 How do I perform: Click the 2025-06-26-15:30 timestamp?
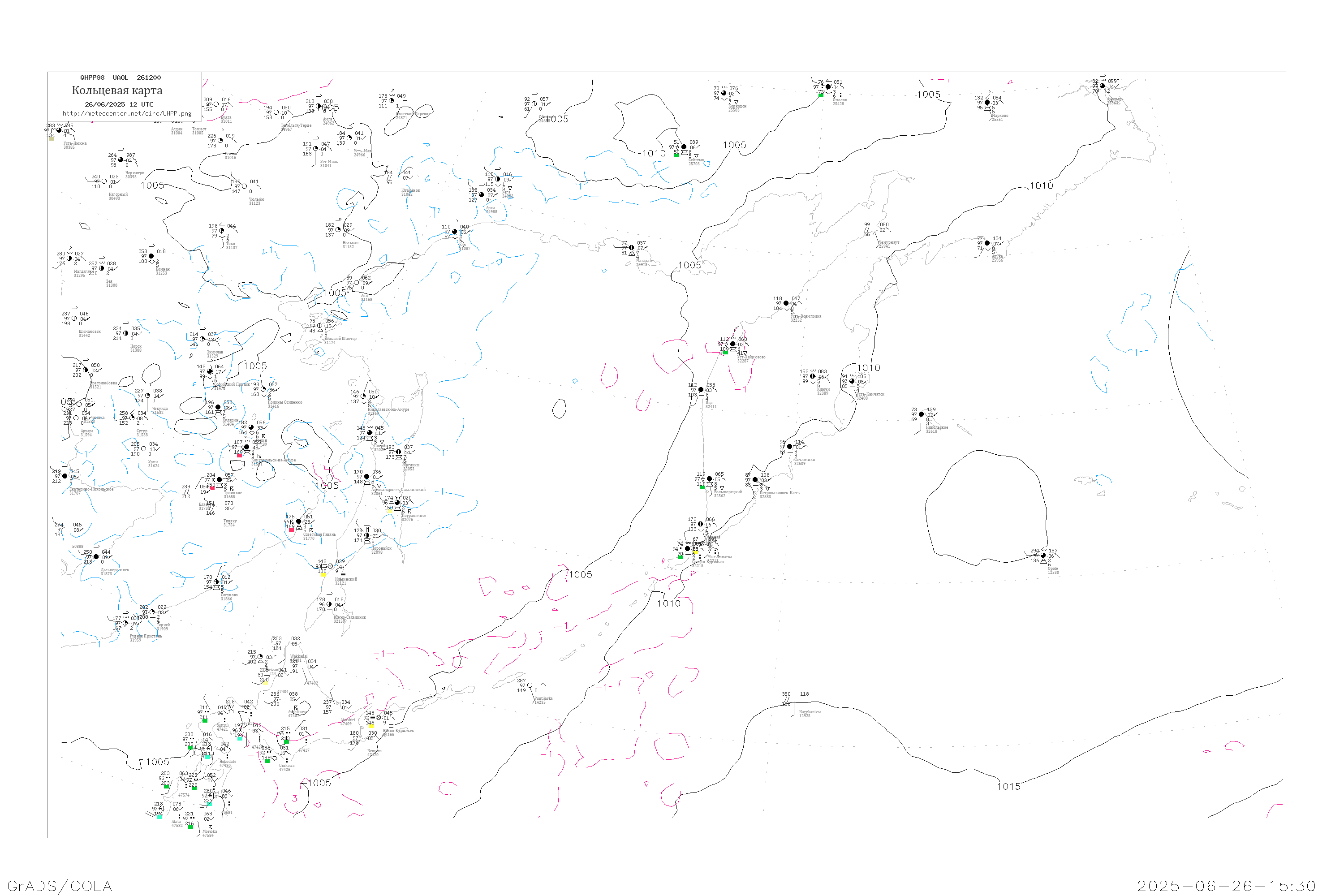coord(1226,886)
